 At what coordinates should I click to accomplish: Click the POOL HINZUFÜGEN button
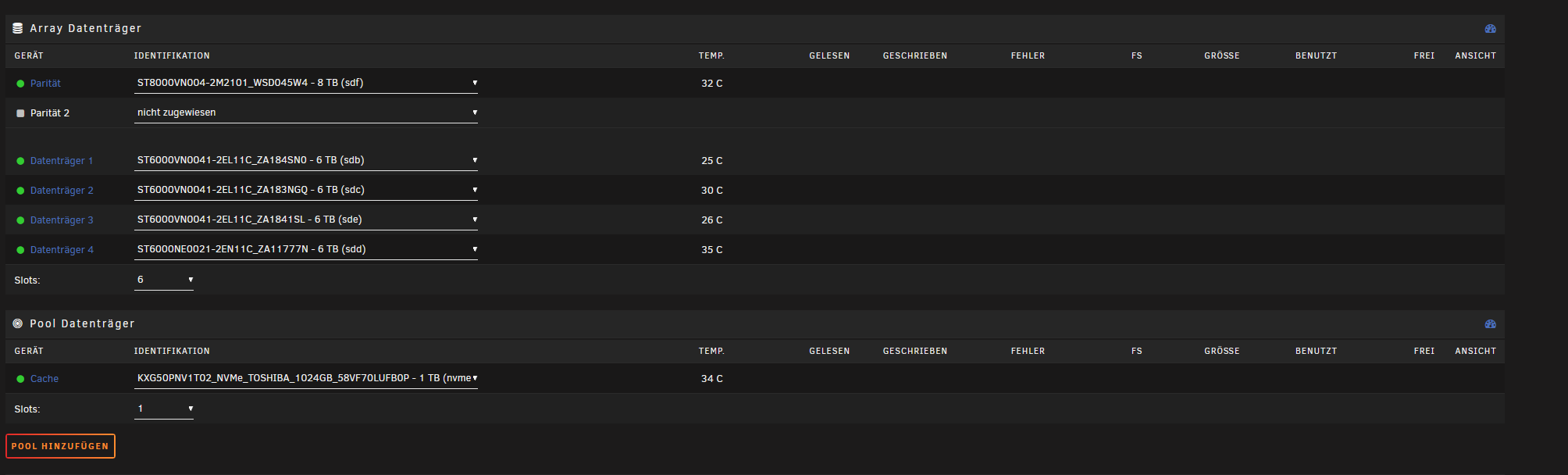(x=60, y=446)
